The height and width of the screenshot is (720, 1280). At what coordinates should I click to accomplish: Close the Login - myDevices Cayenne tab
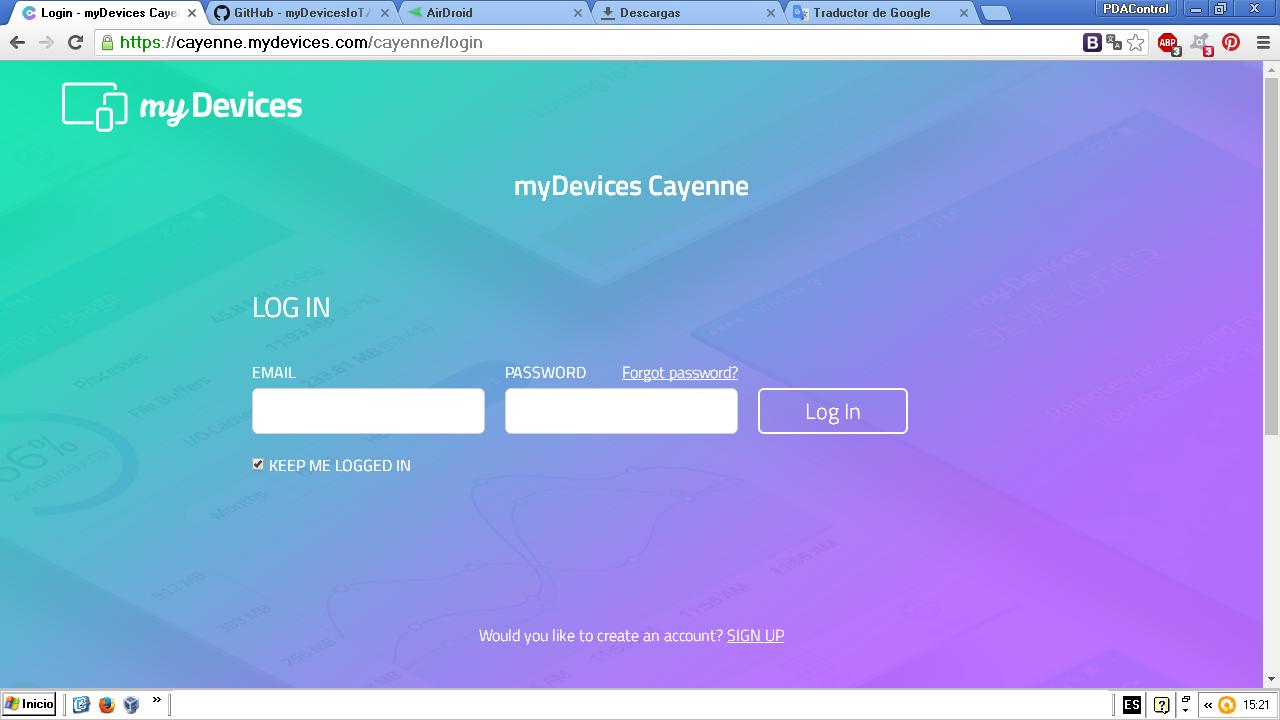[x=192, y=13]
